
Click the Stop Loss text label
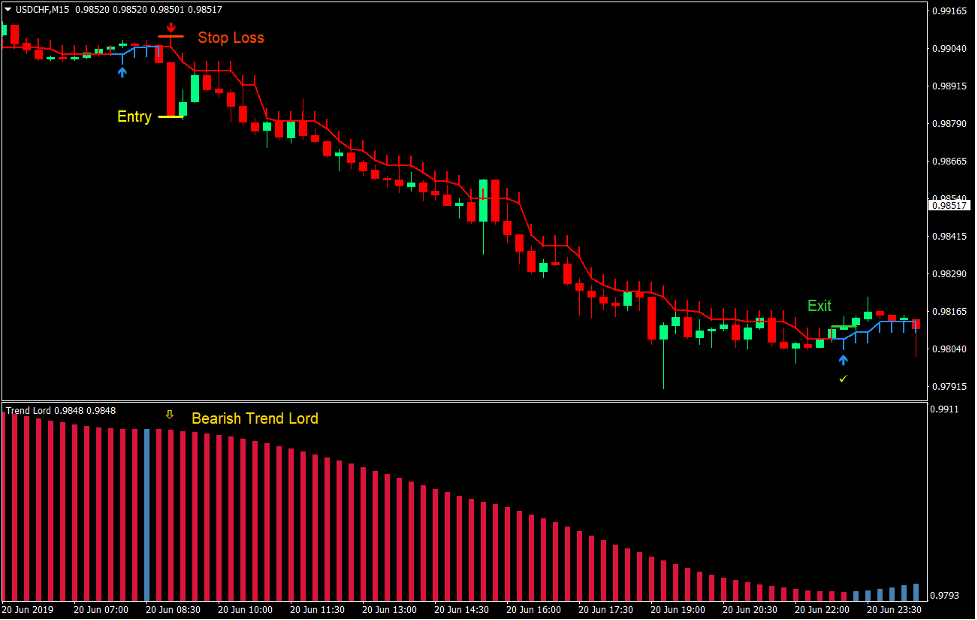point(231,38)
